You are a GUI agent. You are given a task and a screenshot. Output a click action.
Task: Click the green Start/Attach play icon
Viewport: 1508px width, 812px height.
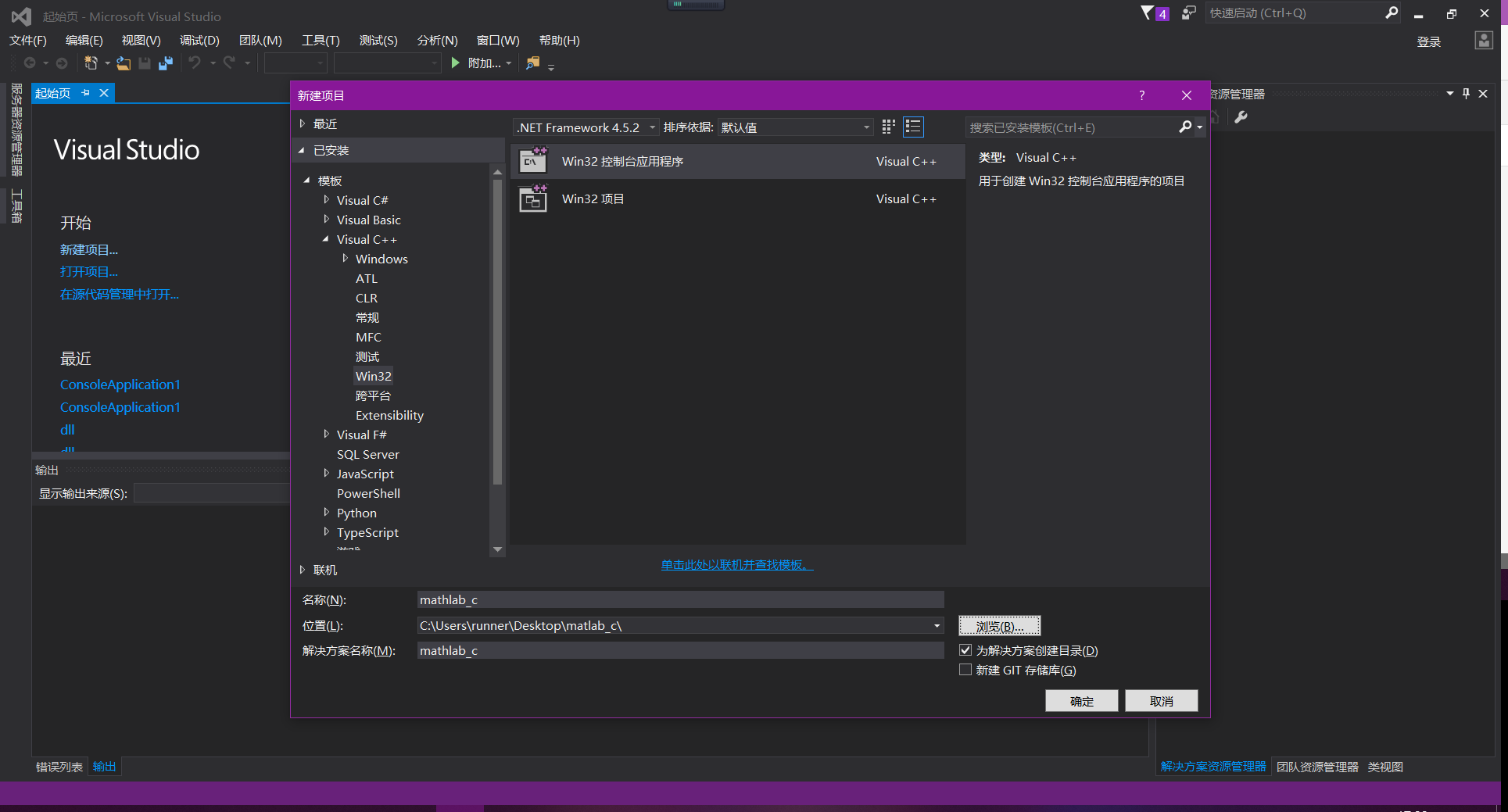pyautogui.click(x=456, y=63)
